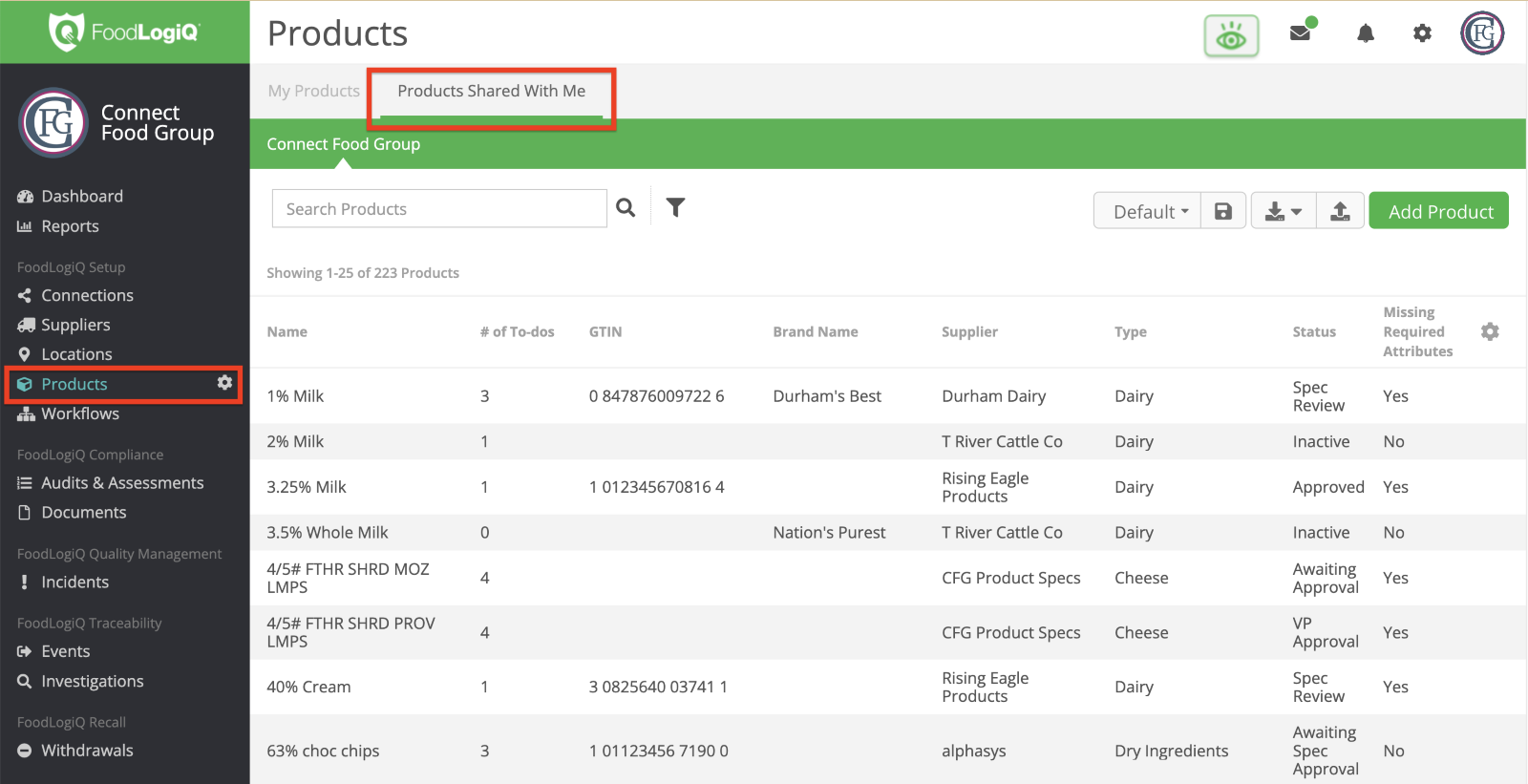This screenshot has height=784, width=1528.
Task: Sort by the Status column header
Action: point(1314,332)
